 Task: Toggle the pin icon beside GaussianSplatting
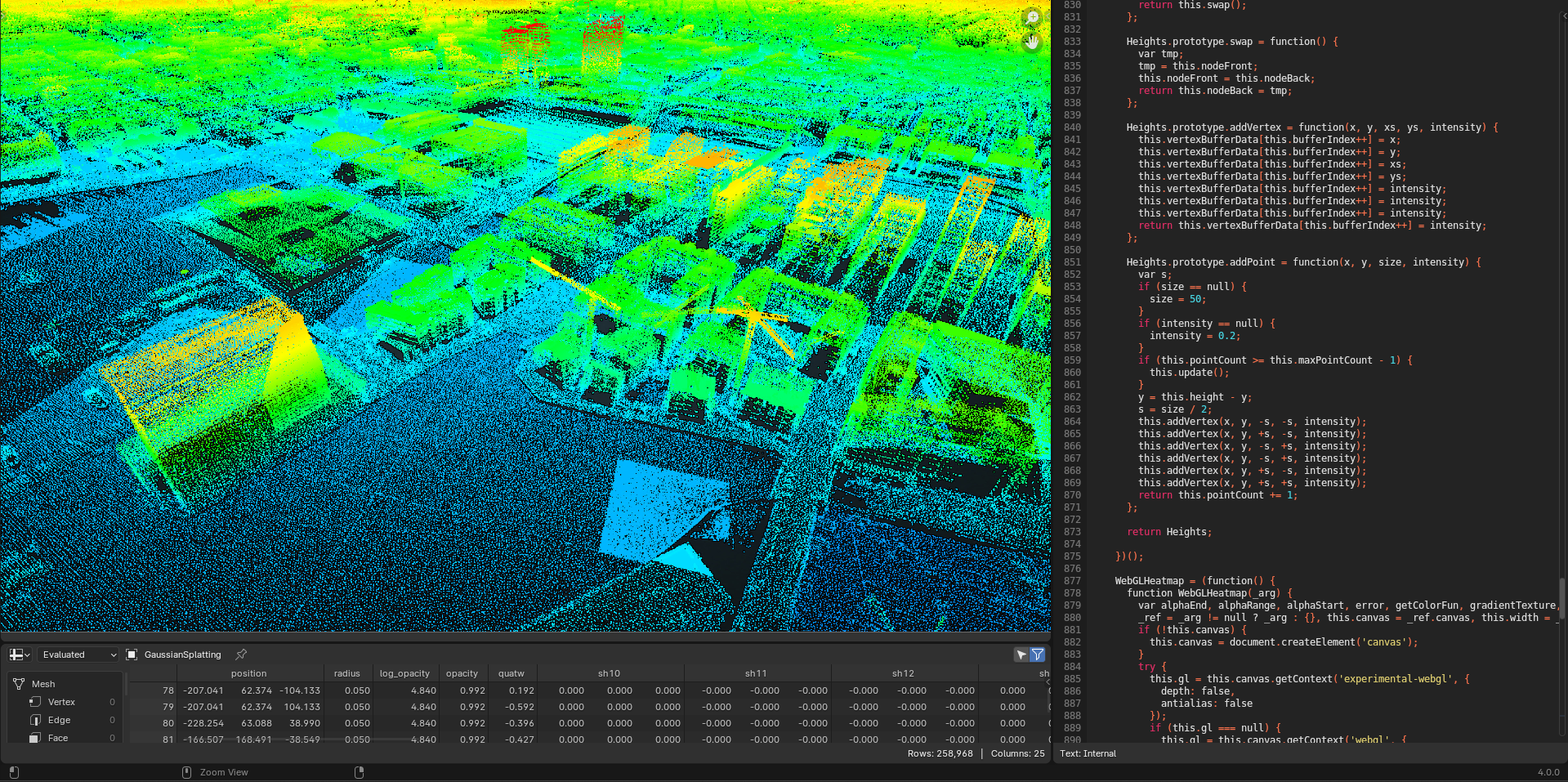click(241, 655)
